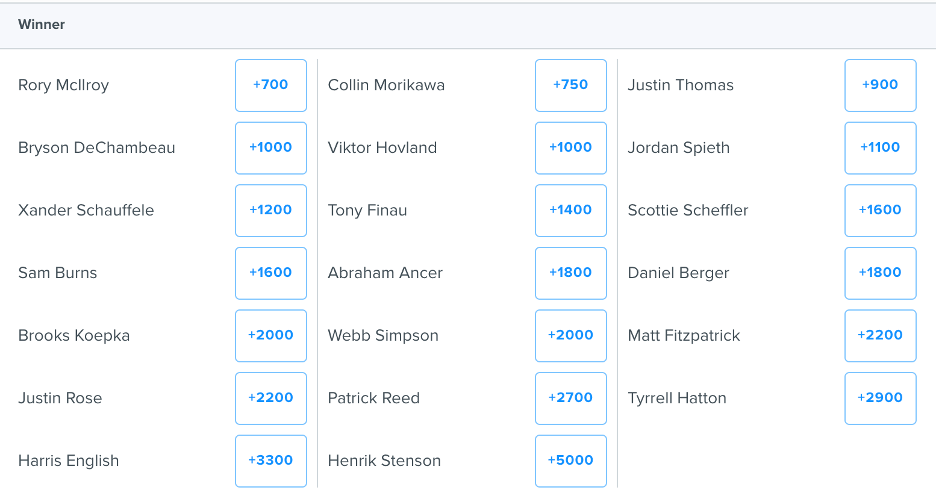The height and width of the screenshot is (496, 936).
Task: Click Rory McIlroy +700 odds button
Action: pyautogui.click(x=271, y=85)
